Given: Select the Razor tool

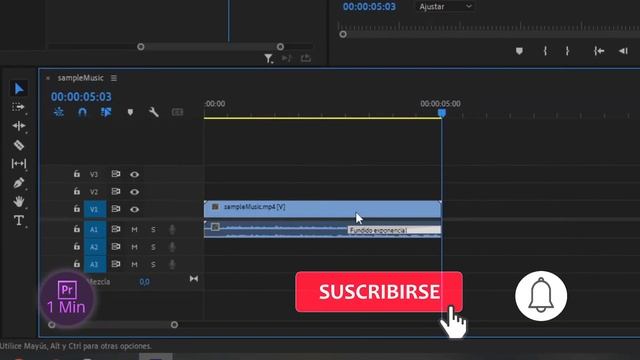Looking at the screenshot, I should [19, 145].
